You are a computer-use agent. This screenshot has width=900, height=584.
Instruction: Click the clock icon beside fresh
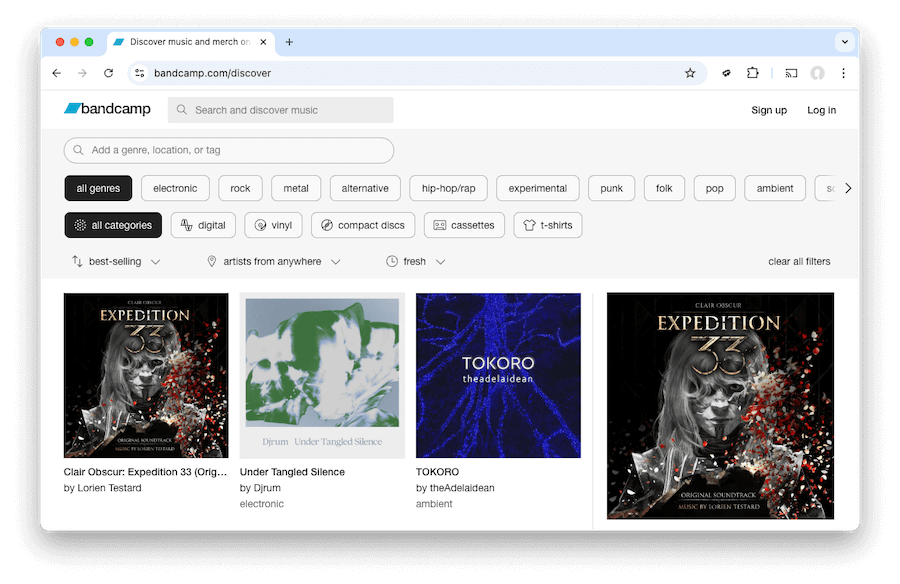pos(392,261)
